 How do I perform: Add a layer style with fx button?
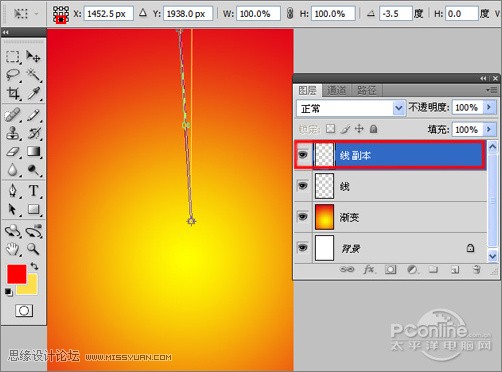coord(369,269)
